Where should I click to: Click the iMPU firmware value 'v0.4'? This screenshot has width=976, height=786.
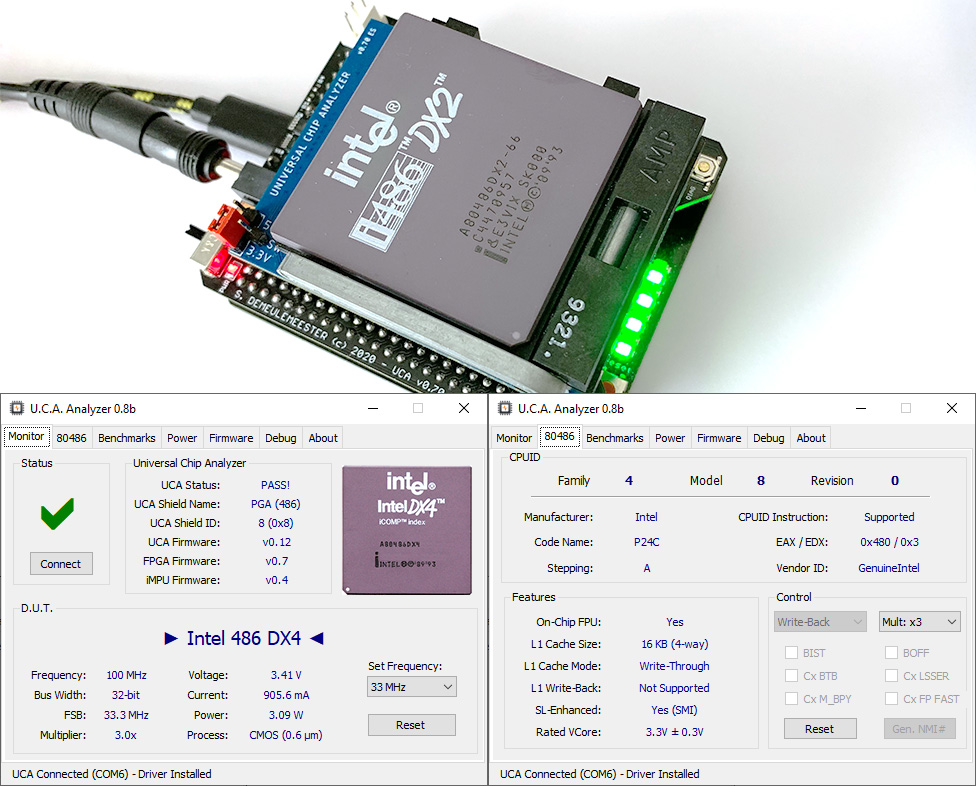click(x=276, y=580)
